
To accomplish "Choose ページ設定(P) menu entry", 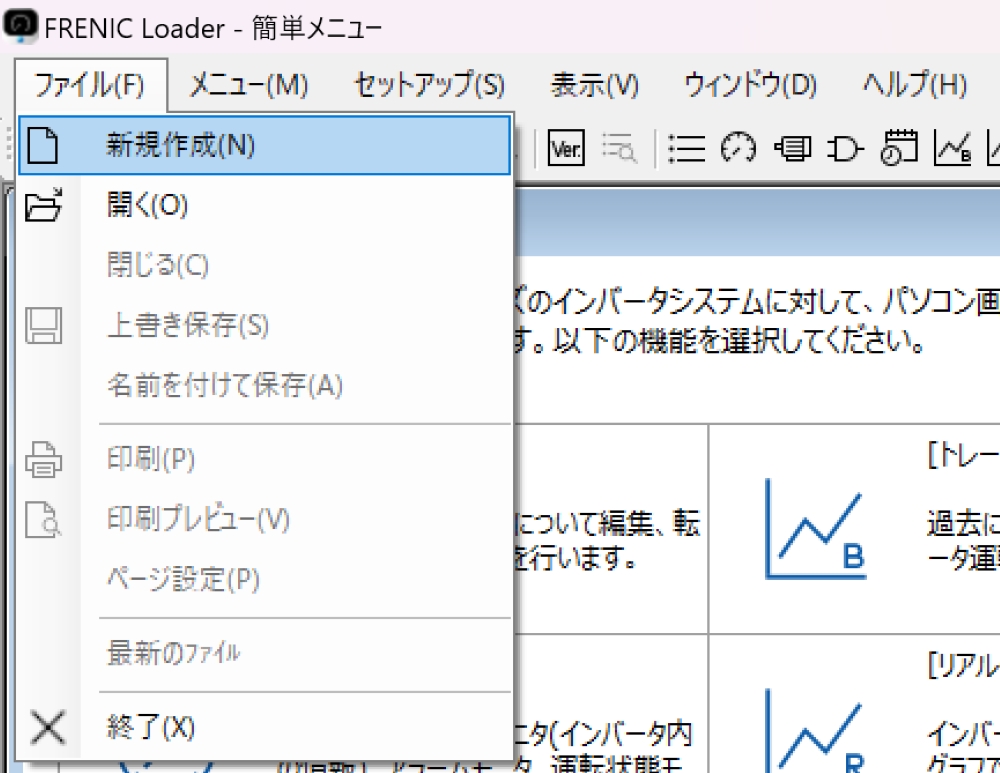I will (265, 579).
